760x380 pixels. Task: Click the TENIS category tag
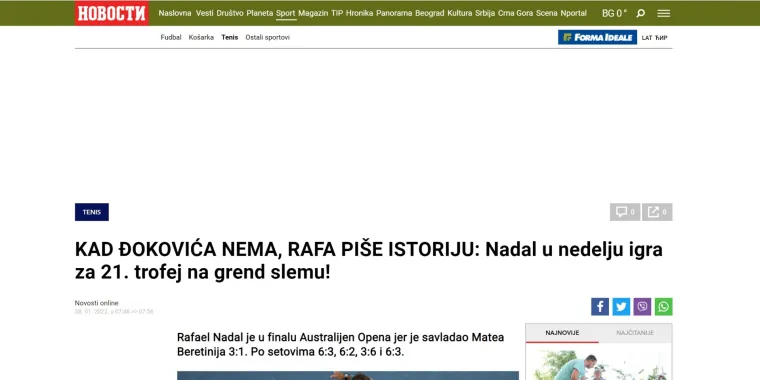point(92,212)
